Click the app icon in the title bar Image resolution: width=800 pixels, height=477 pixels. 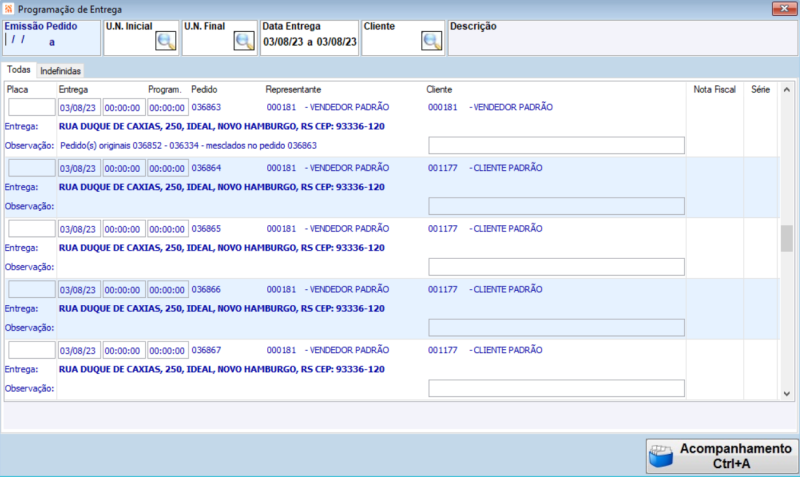(x=8, y=9)
